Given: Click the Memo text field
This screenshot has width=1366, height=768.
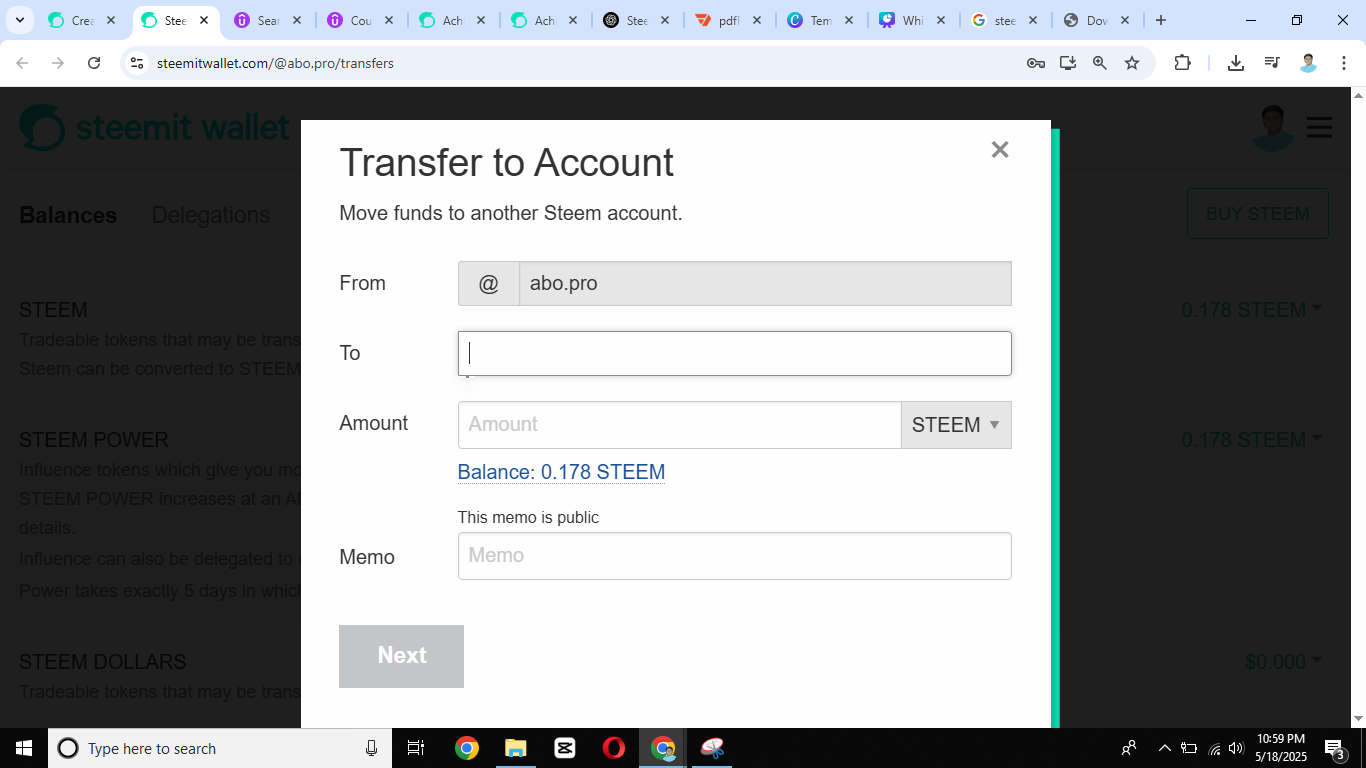Looking at the screenshot, I should tap(735, 556).
